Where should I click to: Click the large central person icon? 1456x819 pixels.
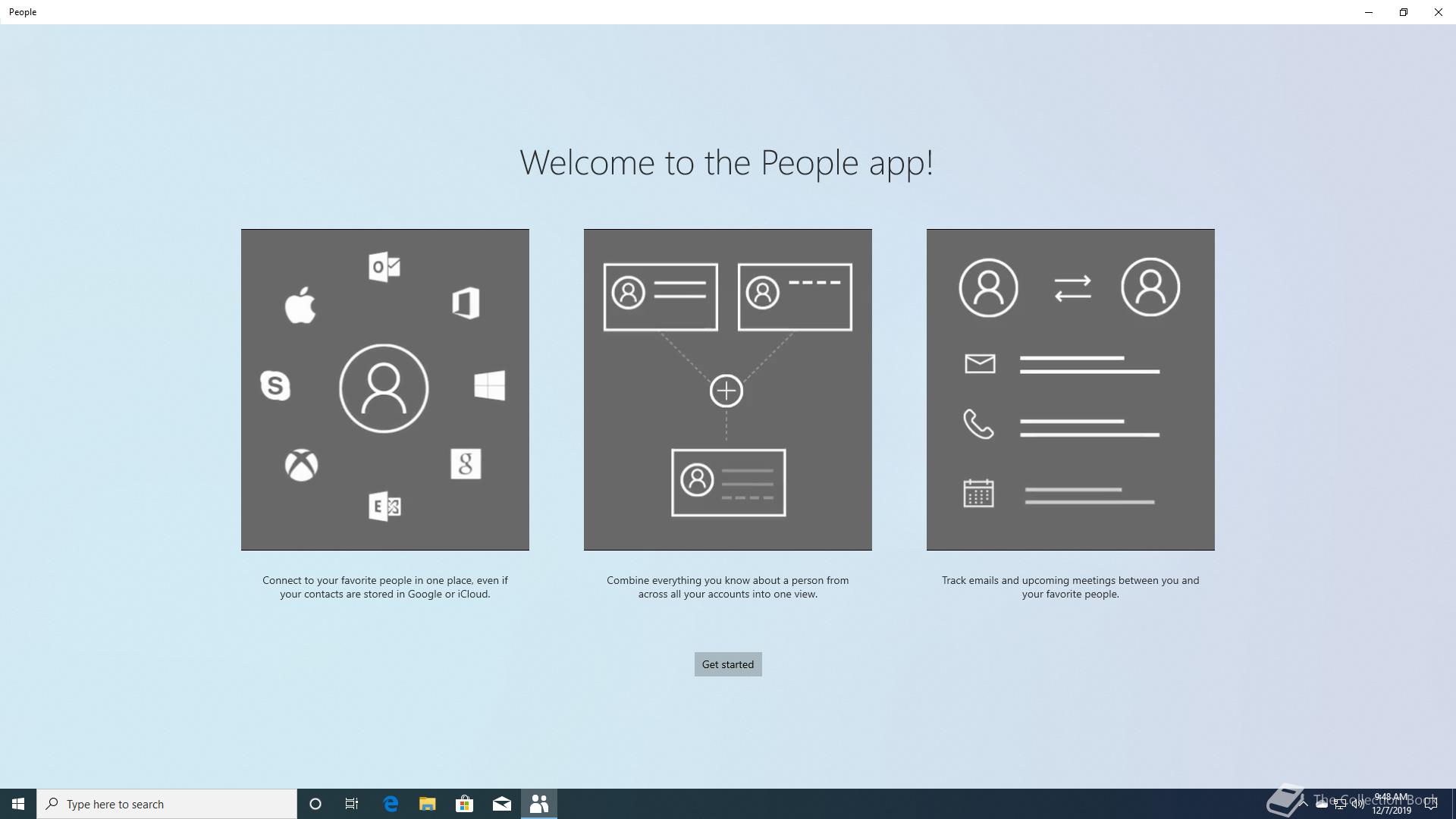(384, 388)
